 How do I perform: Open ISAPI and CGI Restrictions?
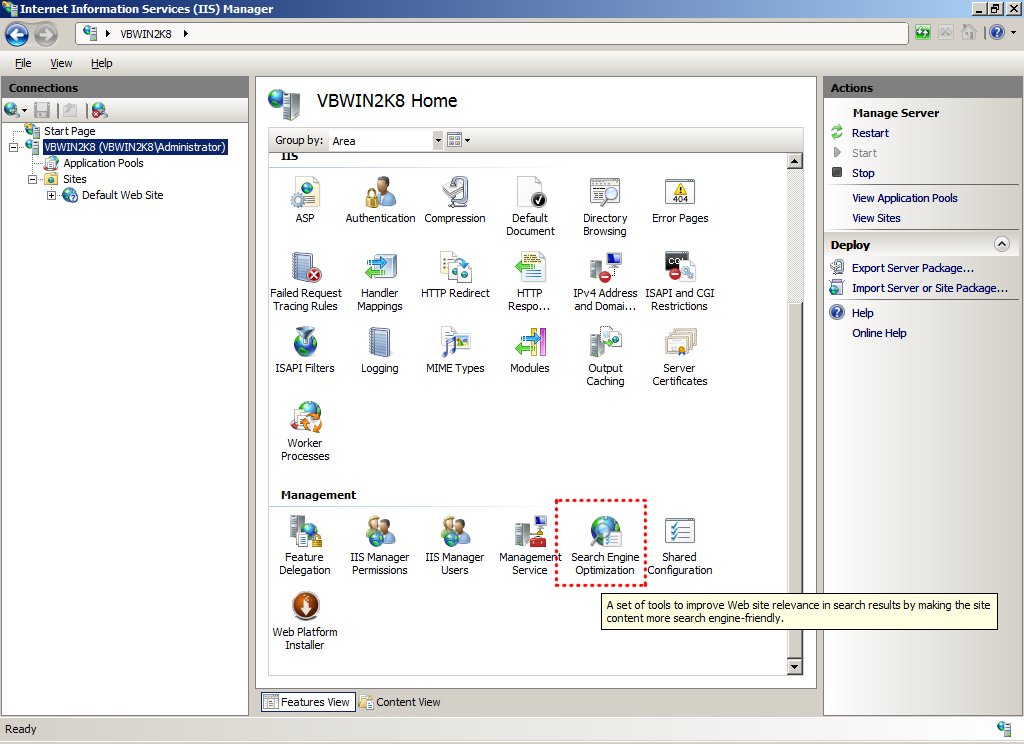click(x=680, y=281)
